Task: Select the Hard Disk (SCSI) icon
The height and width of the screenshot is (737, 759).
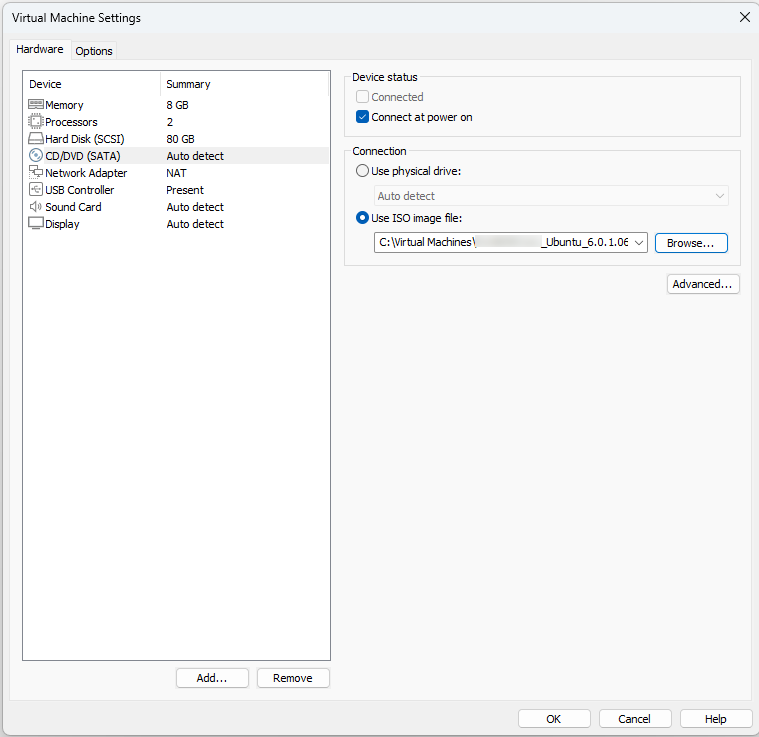Action: [36, 139]
